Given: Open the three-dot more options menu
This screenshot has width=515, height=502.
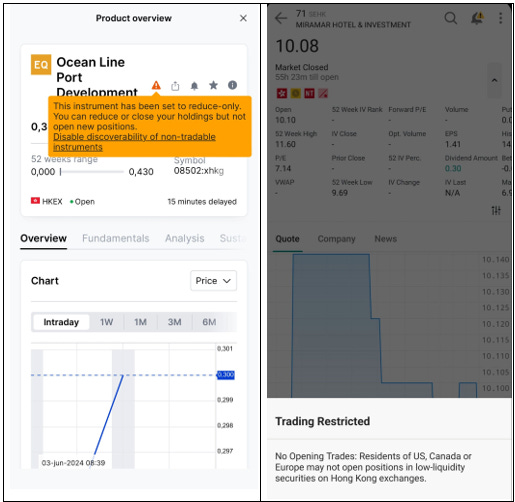Looking at the screenshot, I should 500,18.
